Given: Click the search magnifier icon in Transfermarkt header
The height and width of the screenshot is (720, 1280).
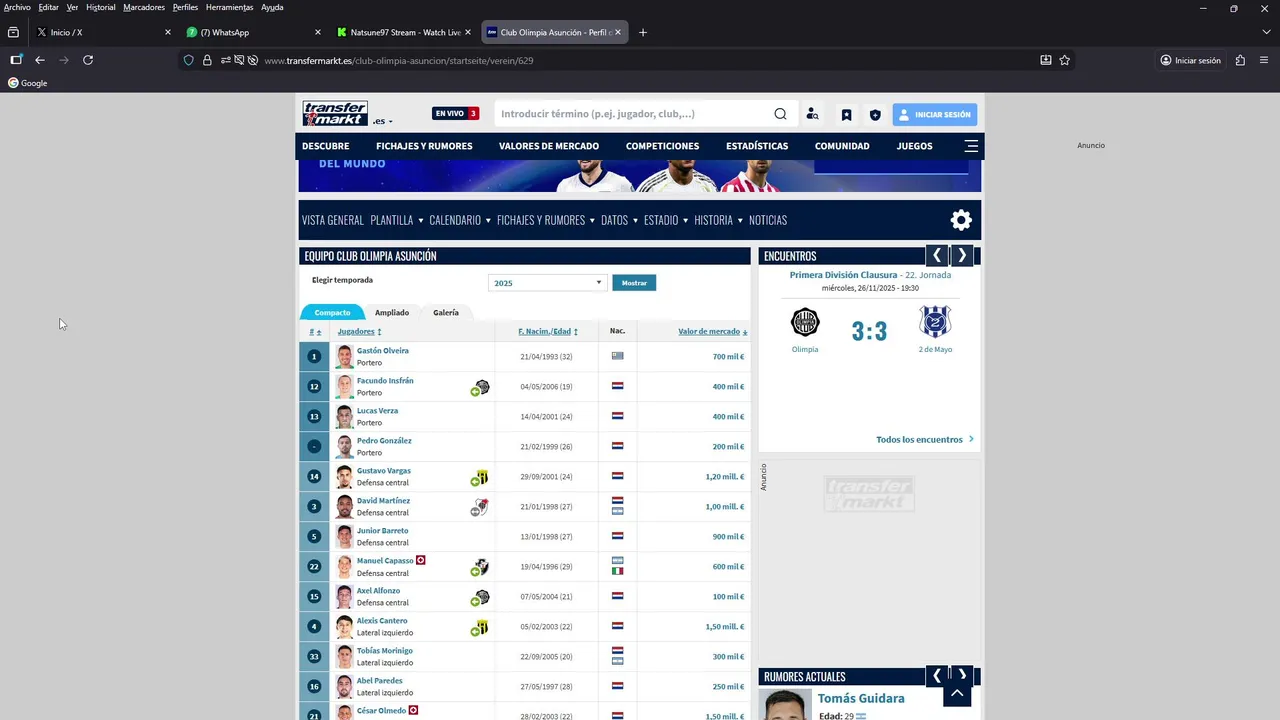Looking at the screenshot, I should [x=780, y=114].
